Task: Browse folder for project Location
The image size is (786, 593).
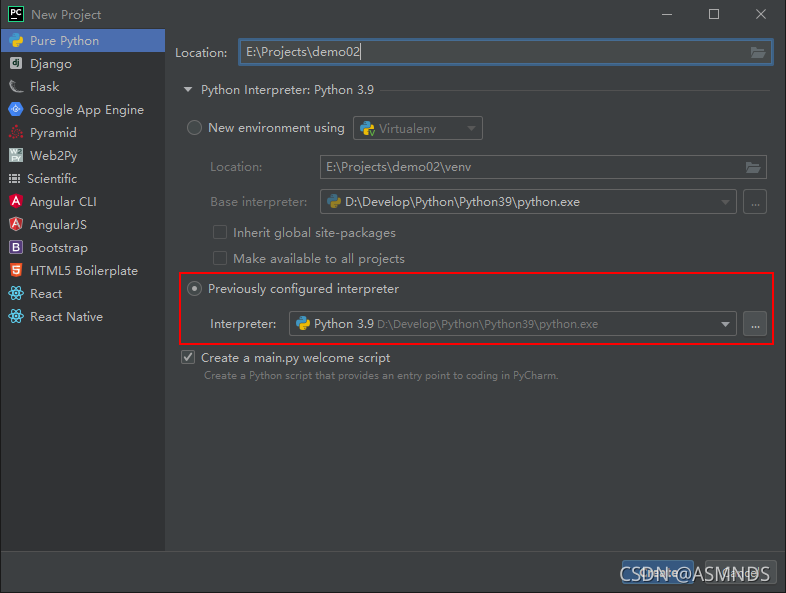Action: (x=757, y=52)
